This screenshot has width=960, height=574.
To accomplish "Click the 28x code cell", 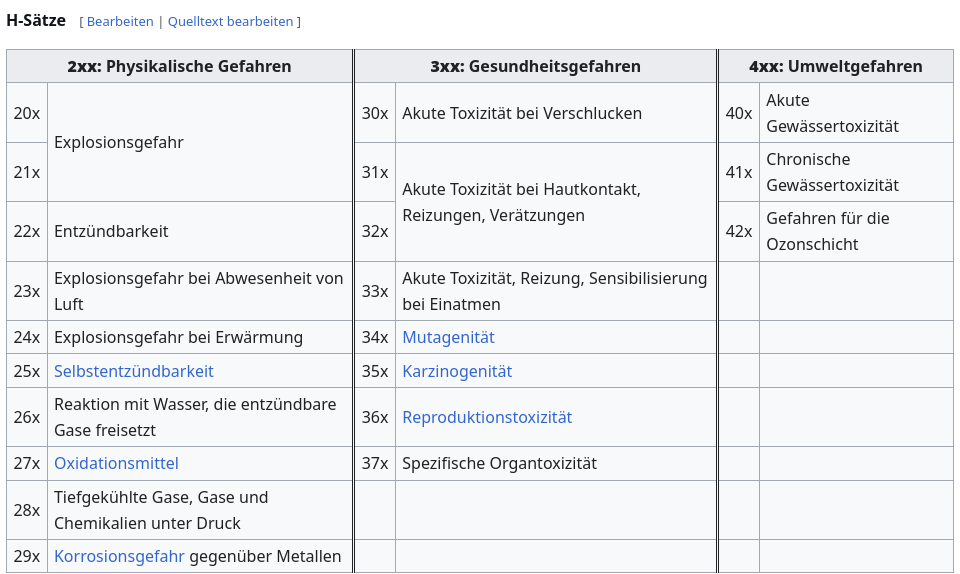I will 27,510.
